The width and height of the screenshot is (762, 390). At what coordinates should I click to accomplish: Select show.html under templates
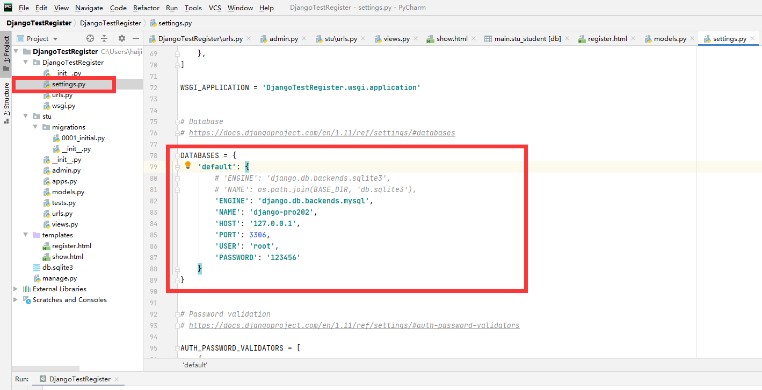click(68, 256)
